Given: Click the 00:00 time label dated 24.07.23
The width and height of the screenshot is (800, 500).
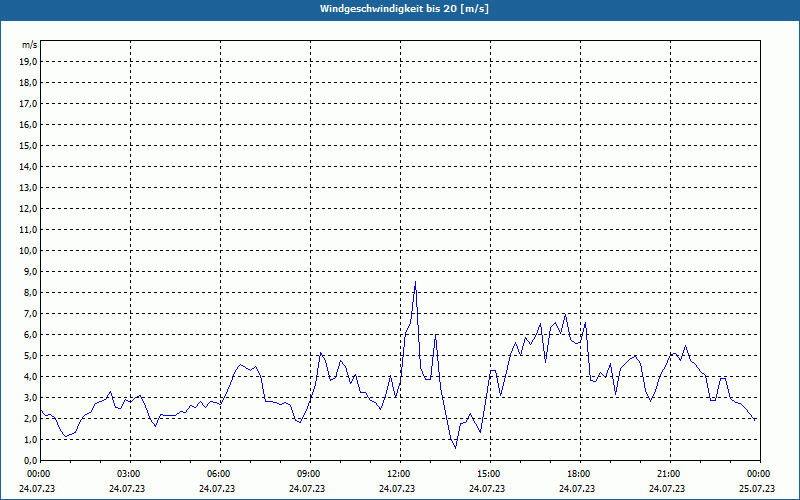Looking at the screenshot, I should 38,474.
